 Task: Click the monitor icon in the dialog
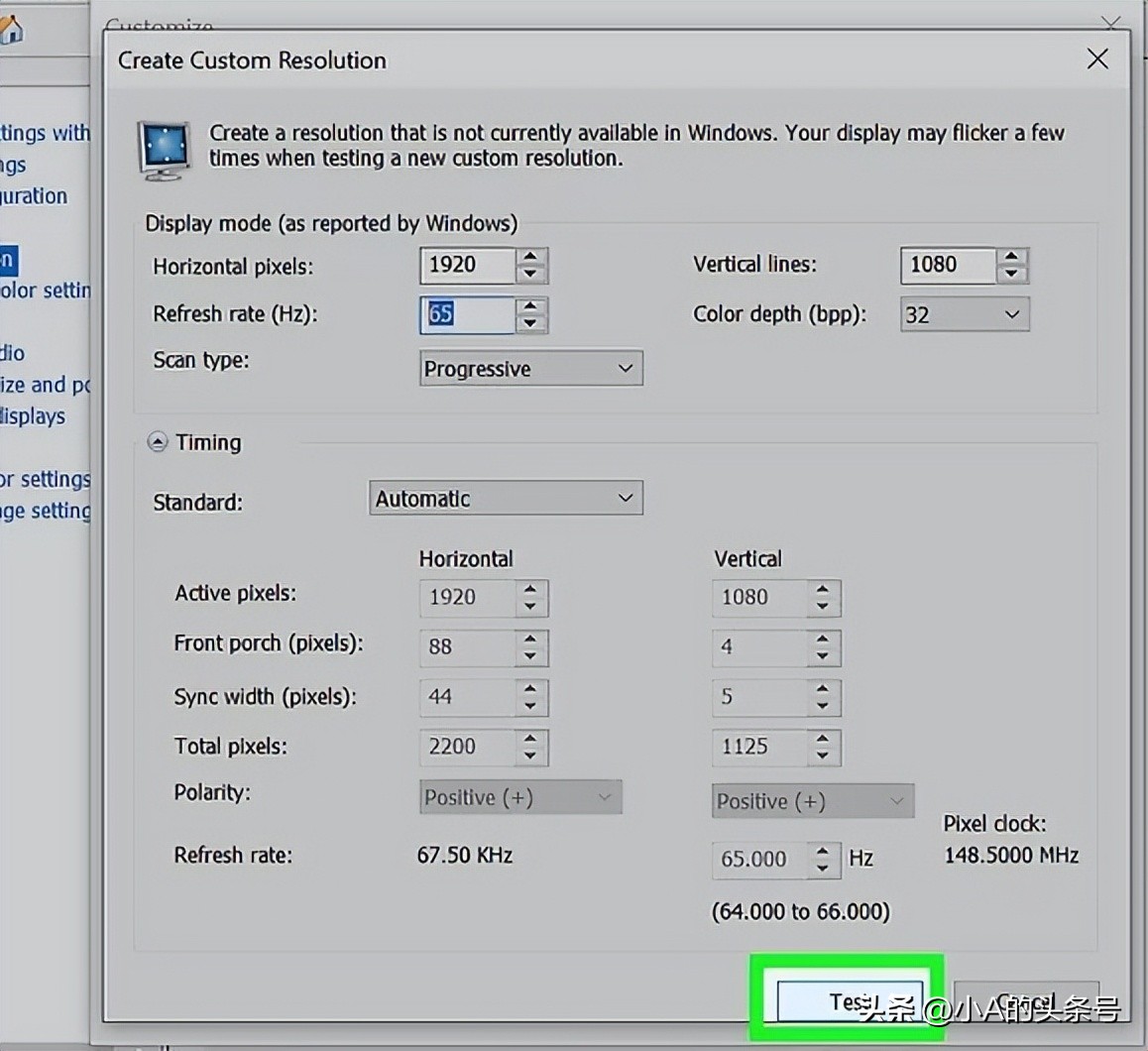165,150
